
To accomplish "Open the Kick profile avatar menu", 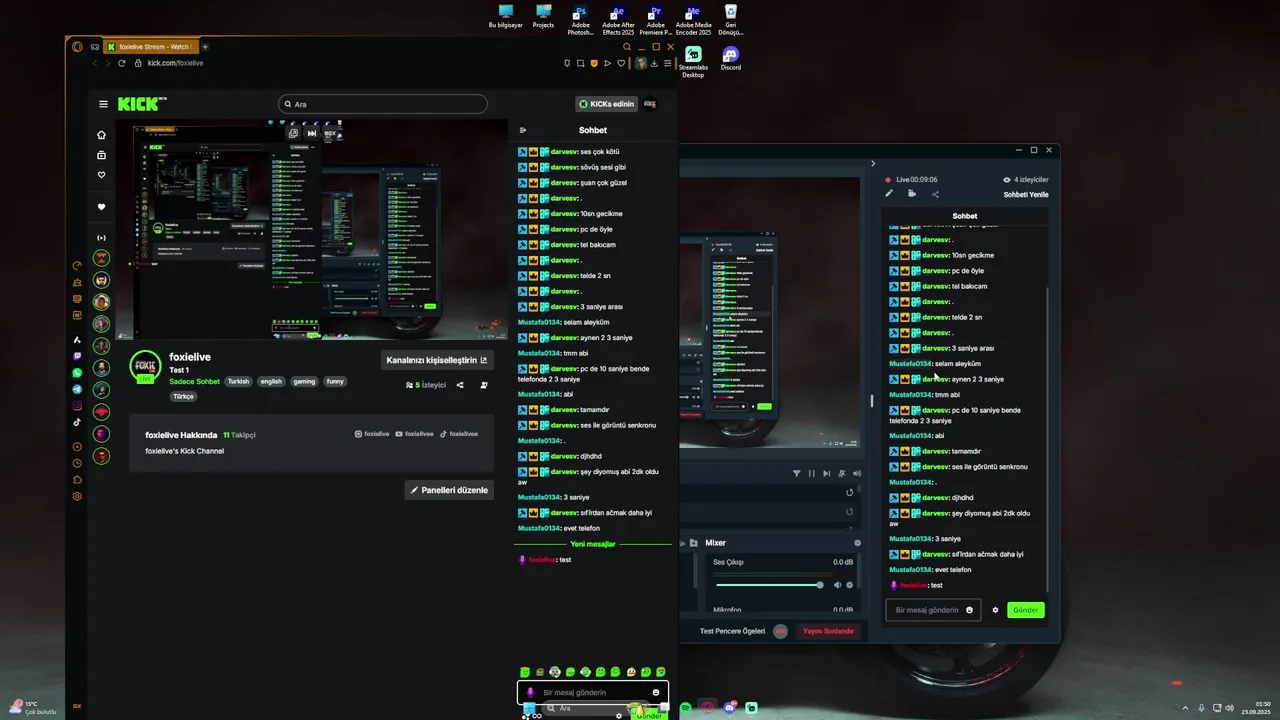I will click(x=650, y=104).
